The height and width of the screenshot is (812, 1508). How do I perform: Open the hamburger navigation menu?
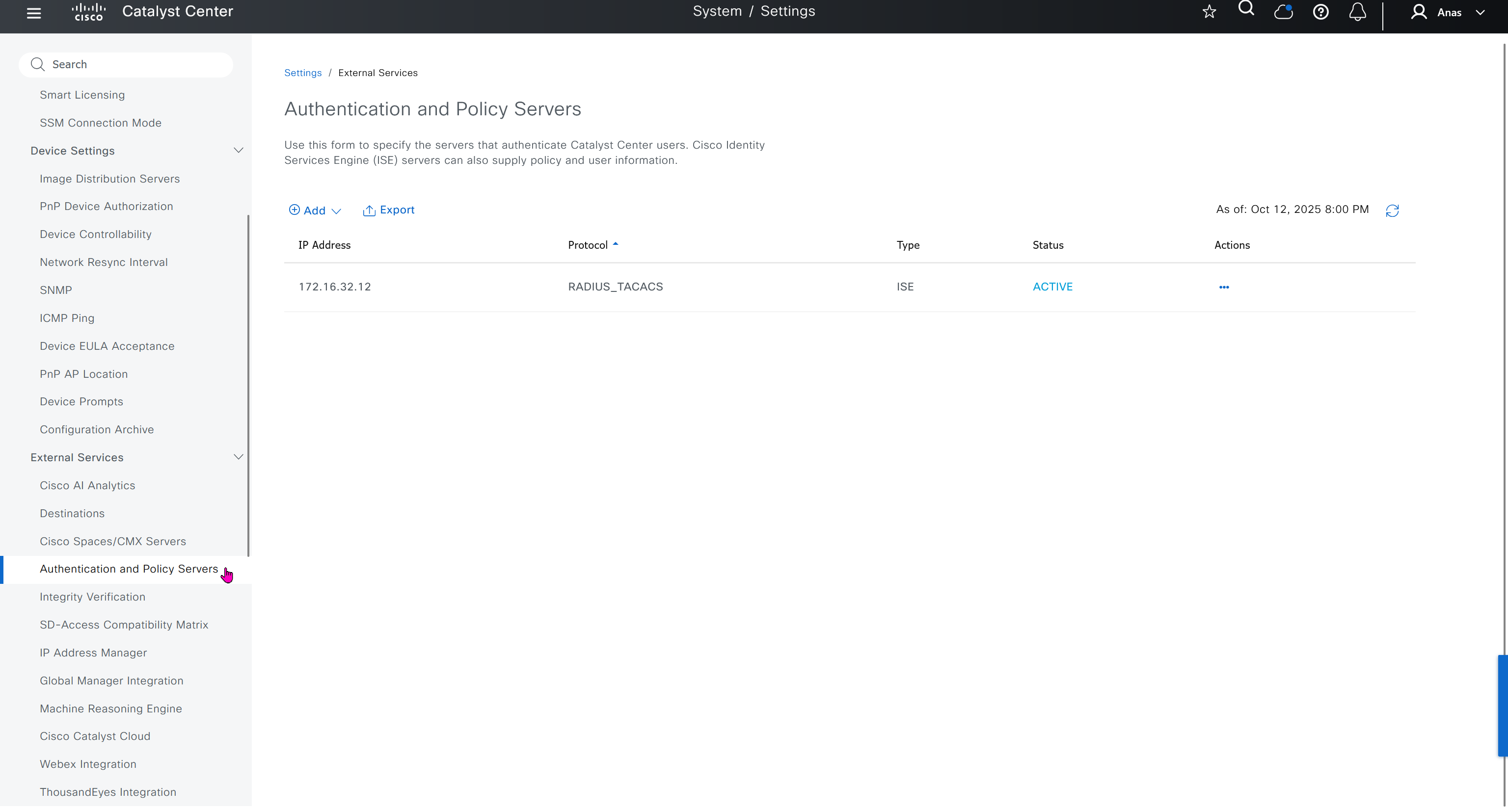tap(34, 12)
